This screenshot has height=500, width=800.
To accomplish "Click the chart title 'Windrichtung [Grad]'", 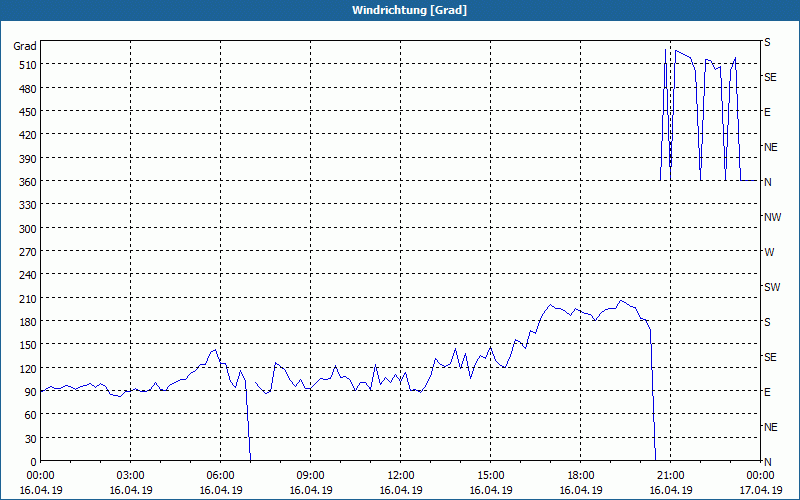I will (409, 10).
